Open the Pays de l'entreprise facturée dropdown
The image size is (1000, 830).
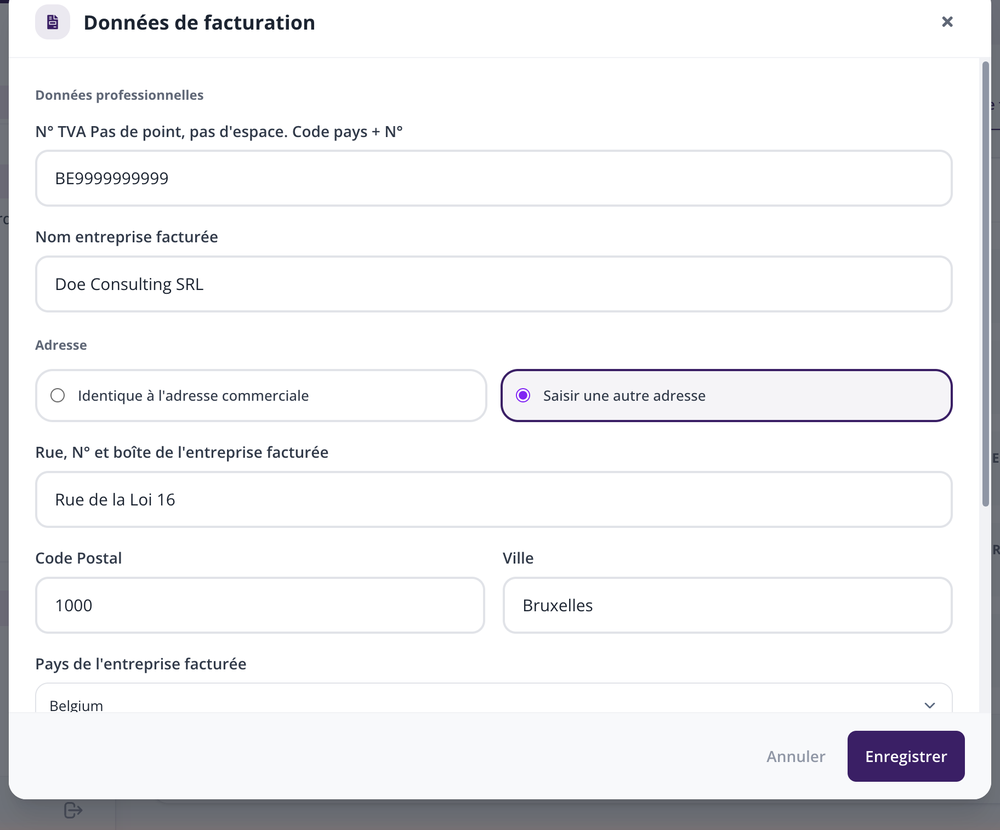click(x=494, y=699)
